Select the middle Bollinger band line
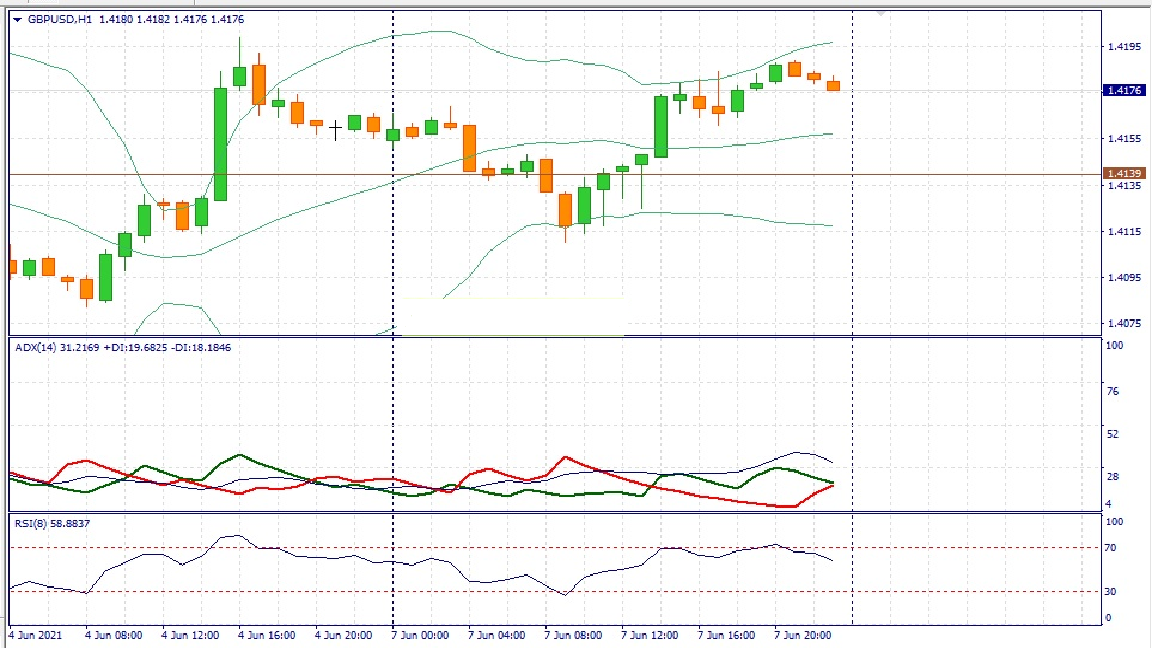The image size is (1152, 648). (300, 210)
